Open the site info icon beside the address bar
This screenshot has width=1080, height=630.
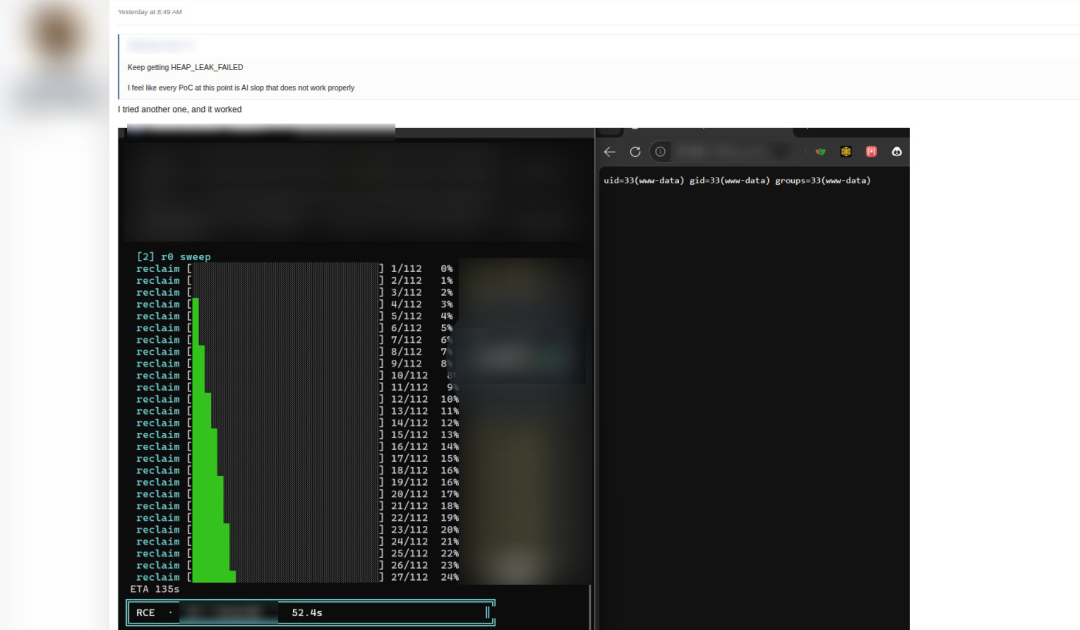point(660,152)
